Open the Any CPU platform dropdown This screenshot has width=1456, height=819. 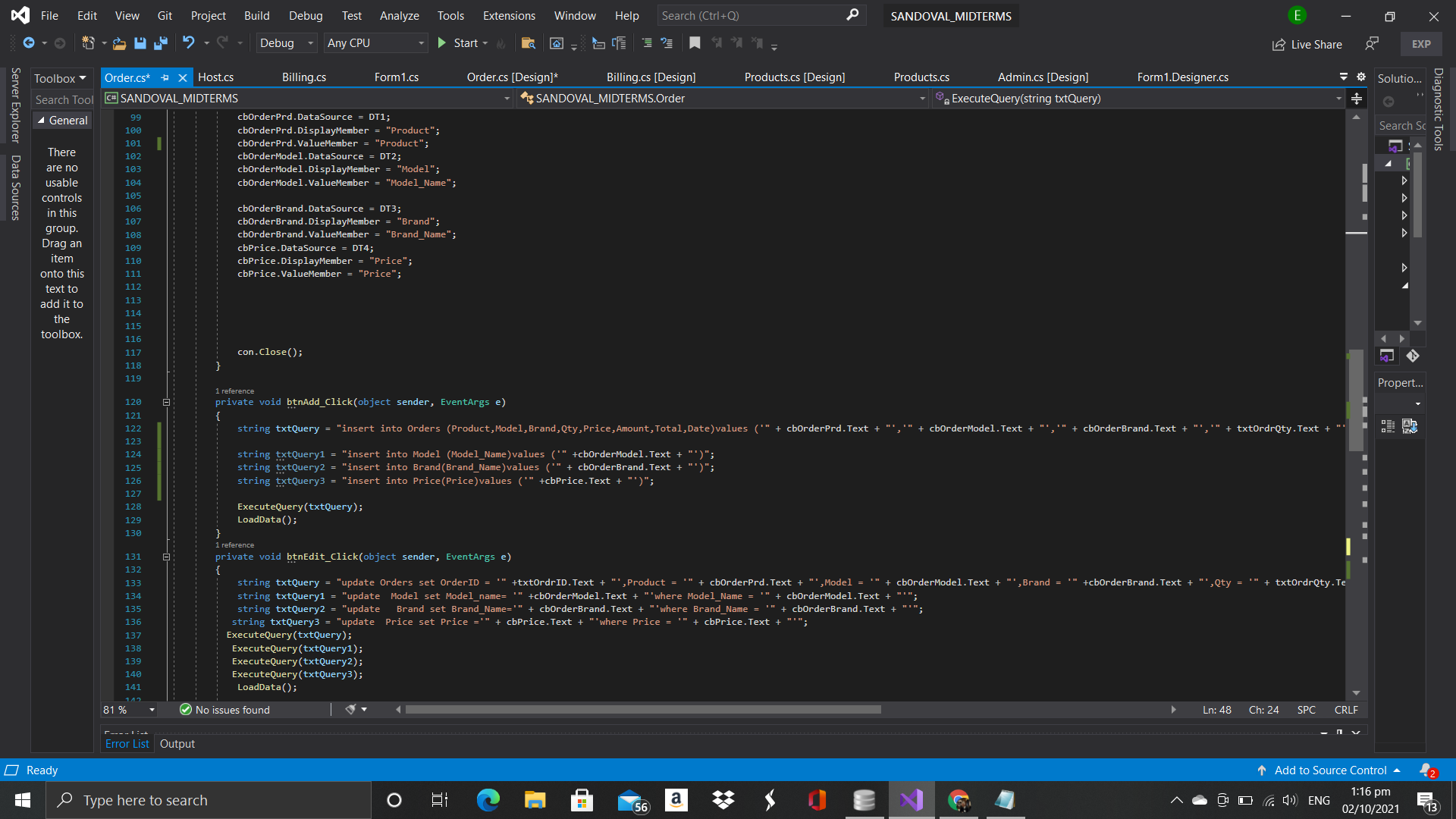[375, 43]
